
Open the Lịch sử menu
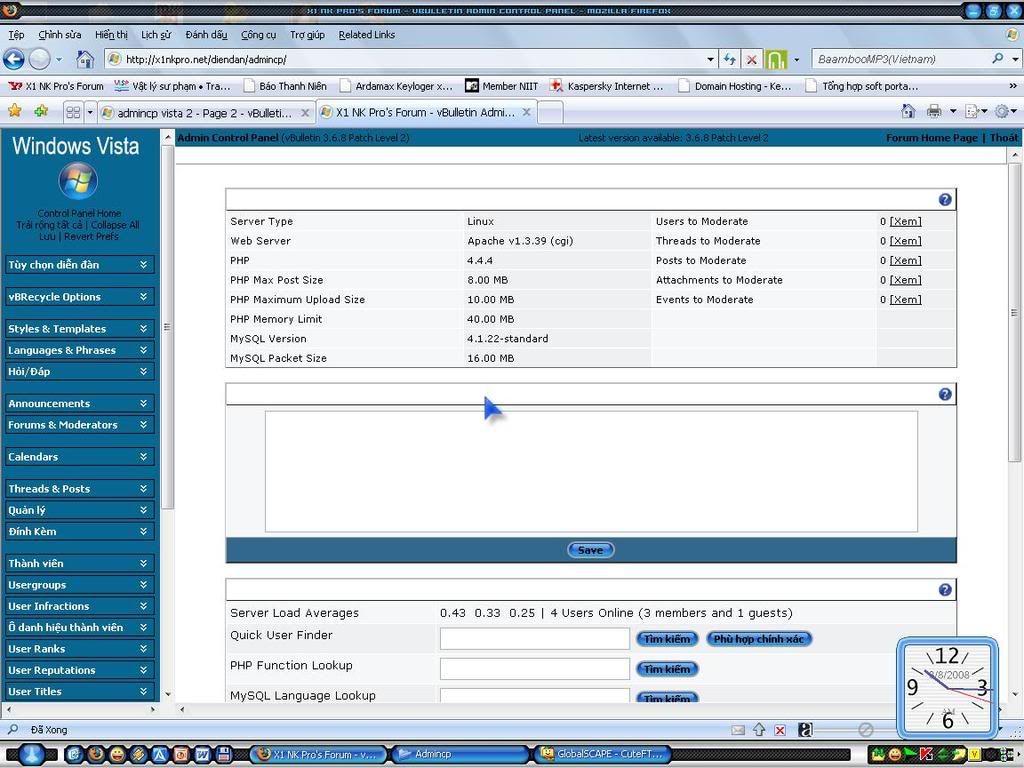click(156, 35)
